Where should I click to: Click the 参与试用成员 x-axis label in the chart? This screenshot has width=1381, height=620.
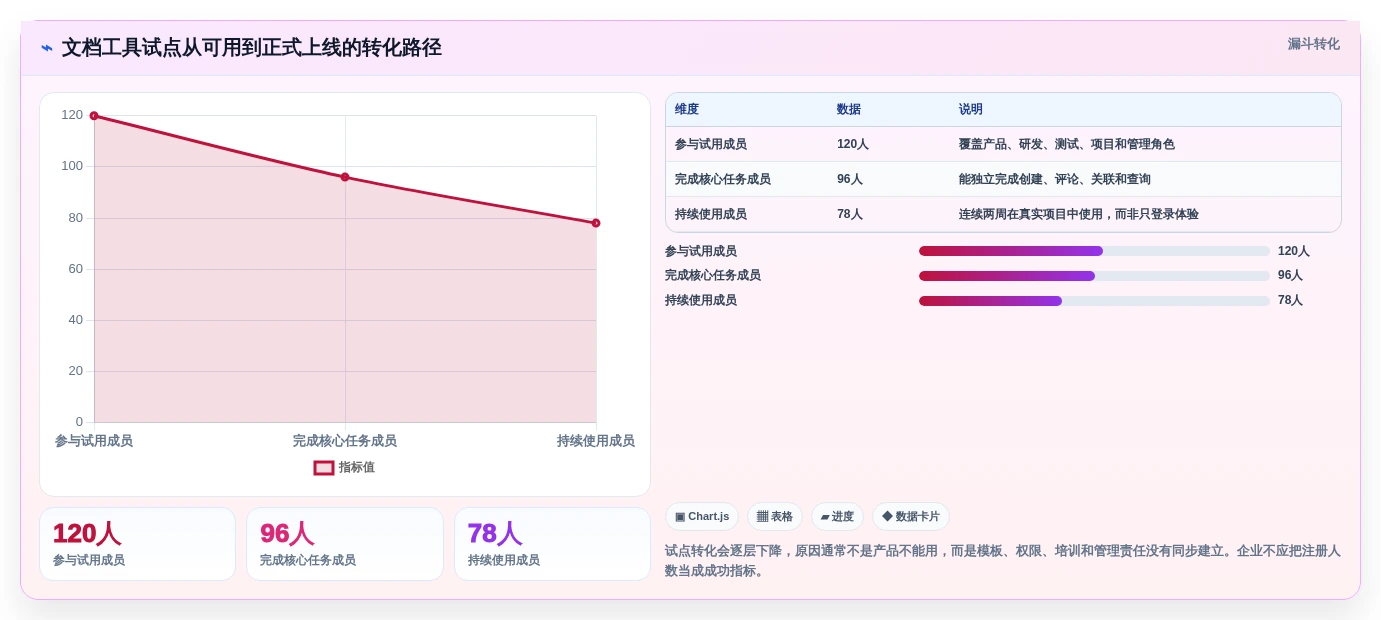[x=94, y=441]
